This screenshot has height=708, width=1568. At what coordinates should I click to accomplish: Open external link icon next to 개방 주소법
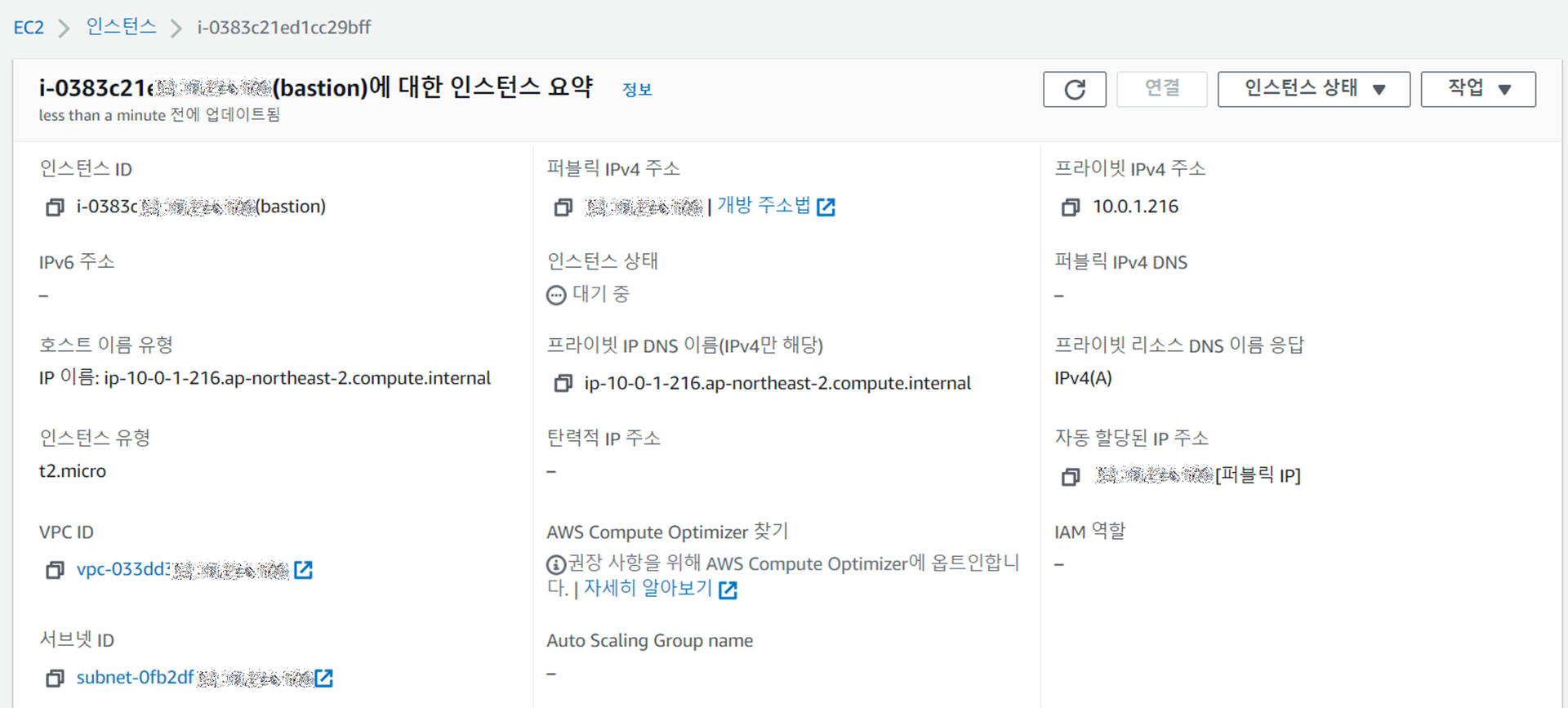[x=826, y=207]
